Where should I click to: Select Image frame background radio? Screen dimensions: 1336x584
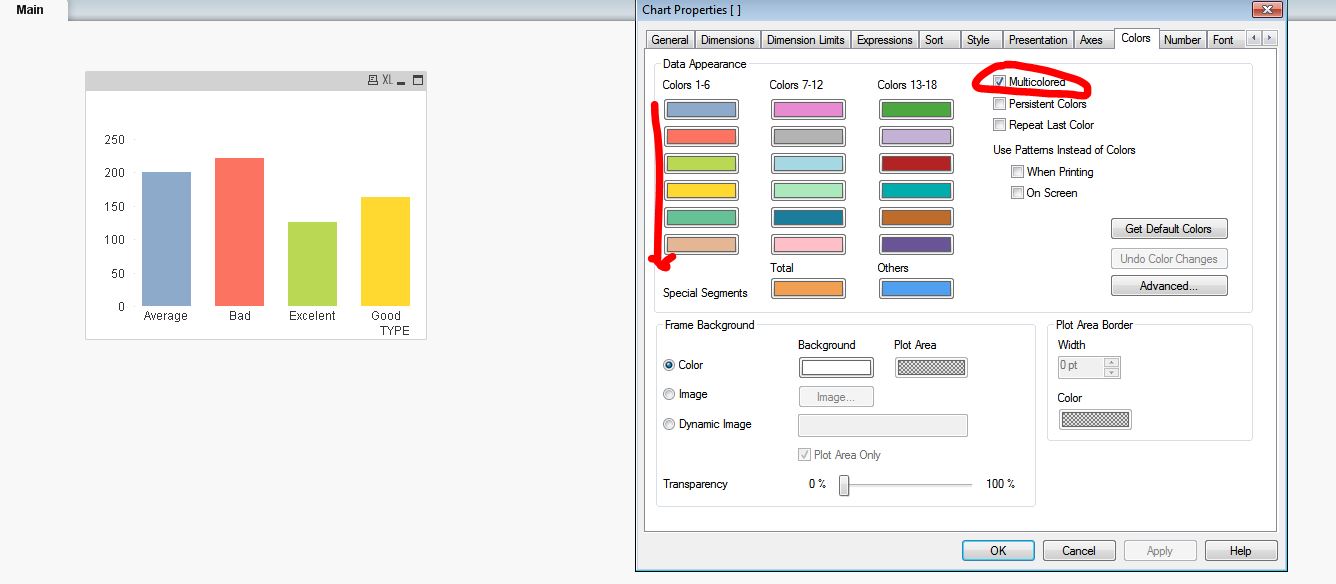coord(669,394)
